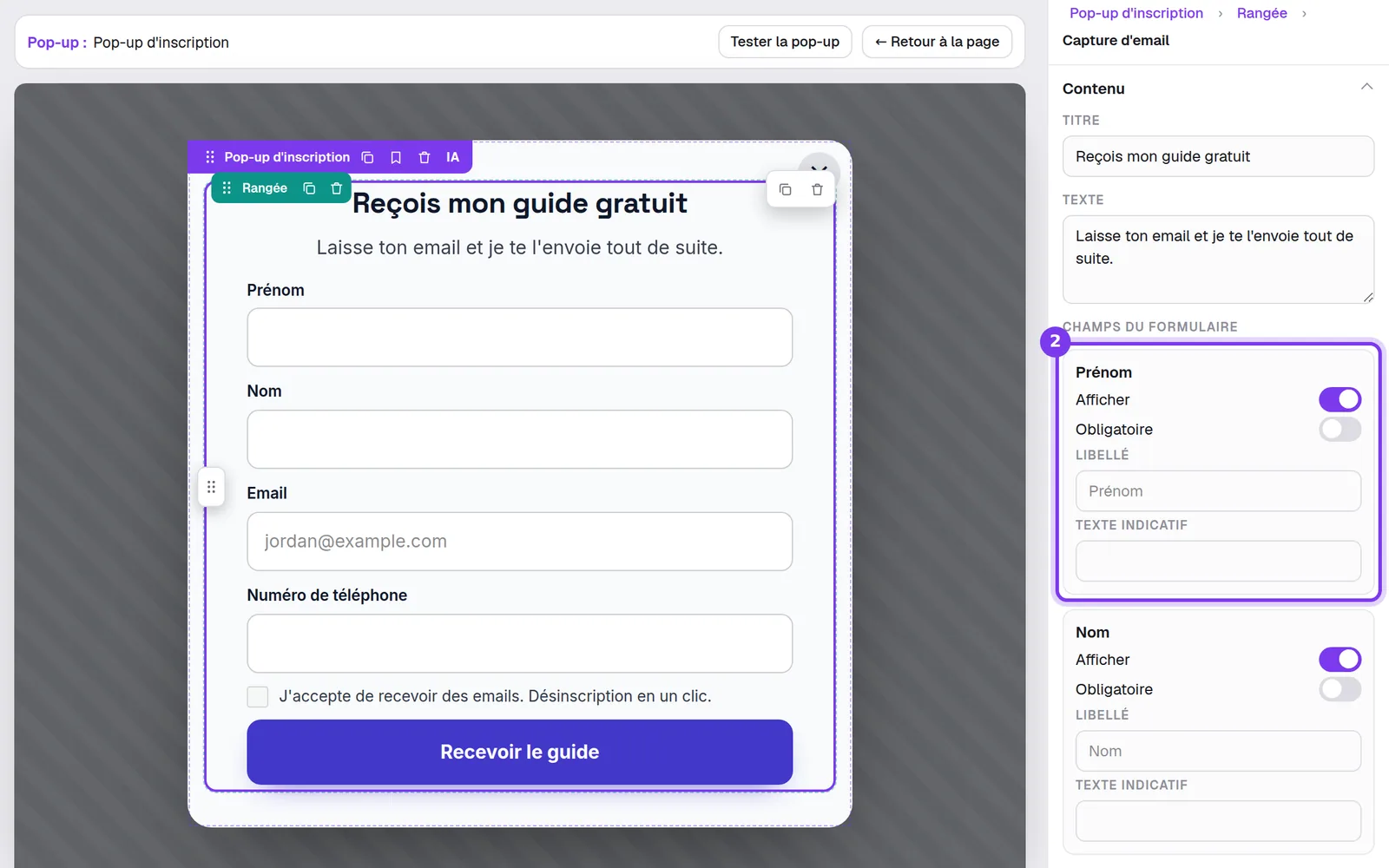Duplicate the Rangée row

(309, 188)
